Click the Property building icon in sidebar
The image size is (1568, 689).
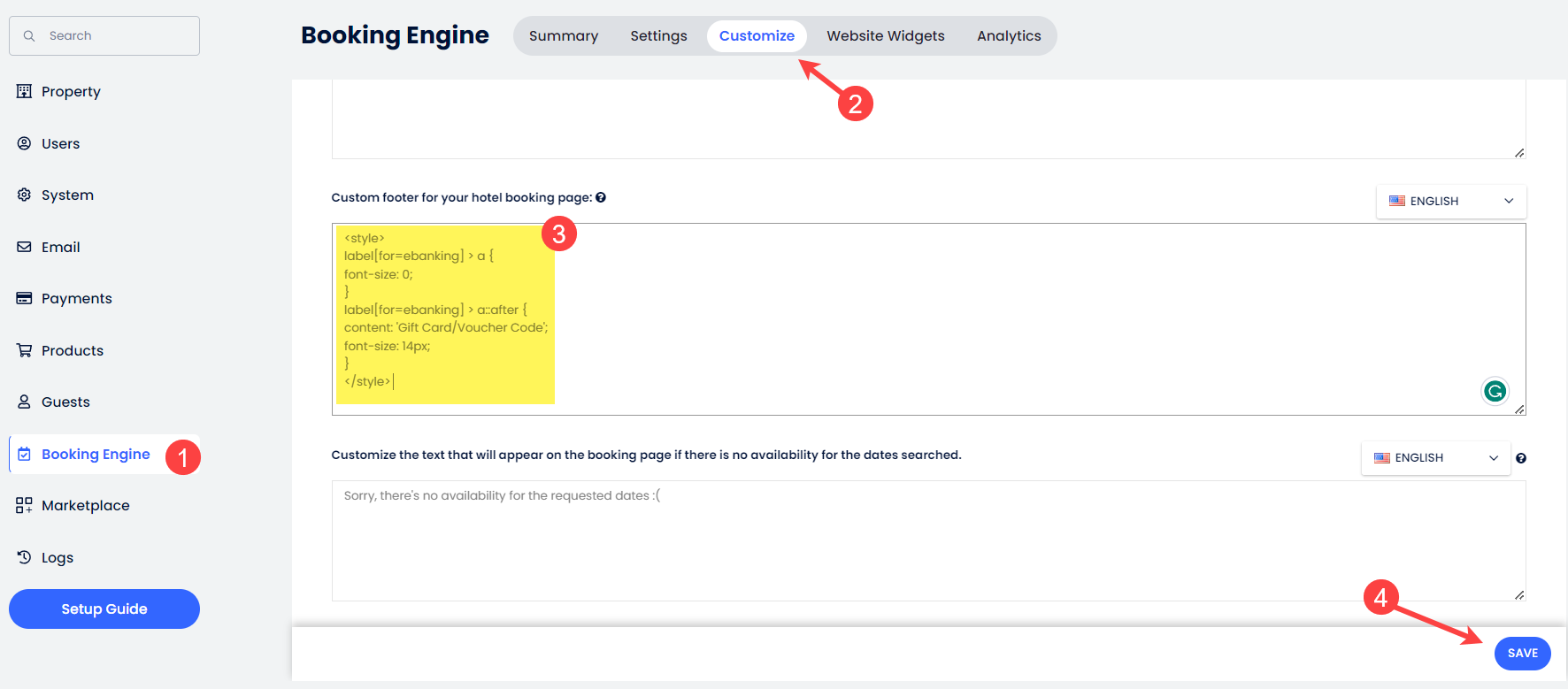[24, 91]
